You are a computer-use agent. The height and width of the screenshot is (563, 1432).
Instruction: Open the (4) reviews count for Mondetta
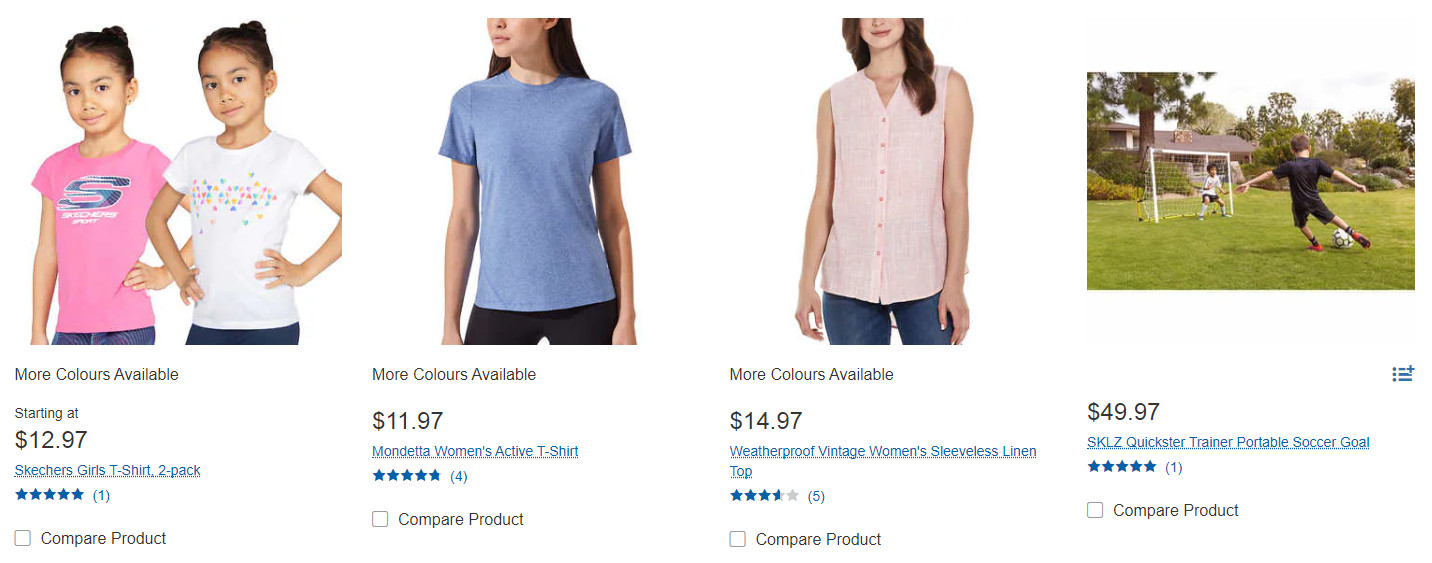pos(458,476)
